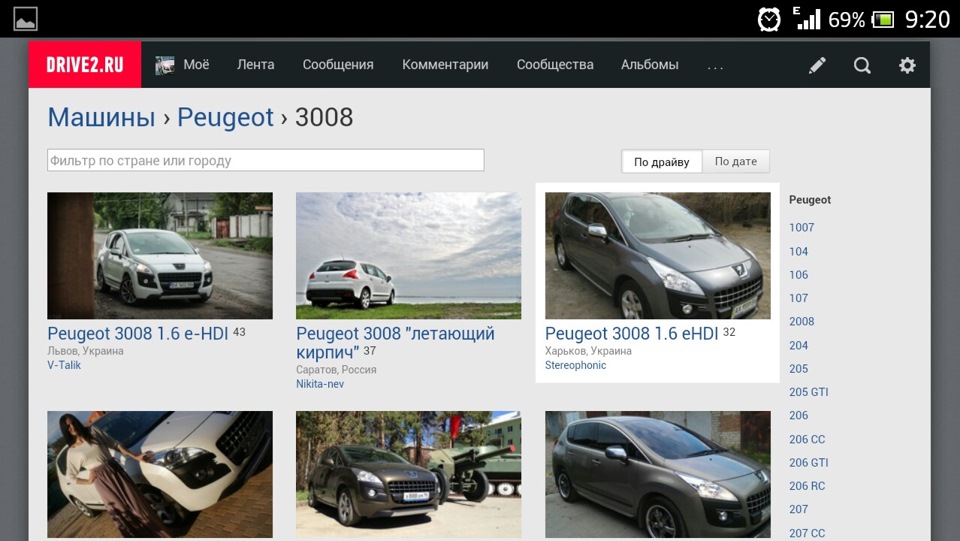The width and height of the screenshot is (960, 541).
Task: Select model 104 in sidebar
Action: click(x=798, y=252)
